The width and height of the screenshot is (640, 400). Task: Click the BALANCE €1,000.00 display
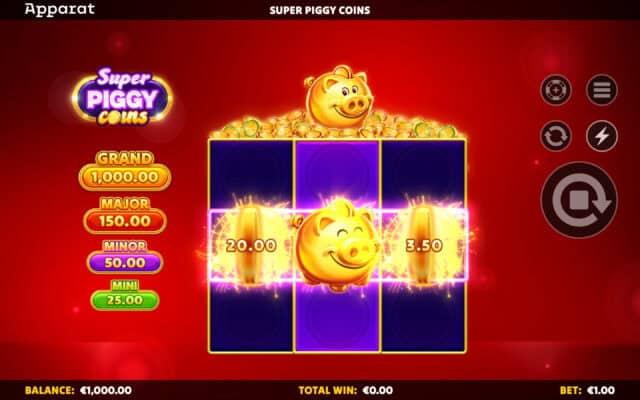coord(78,390)
